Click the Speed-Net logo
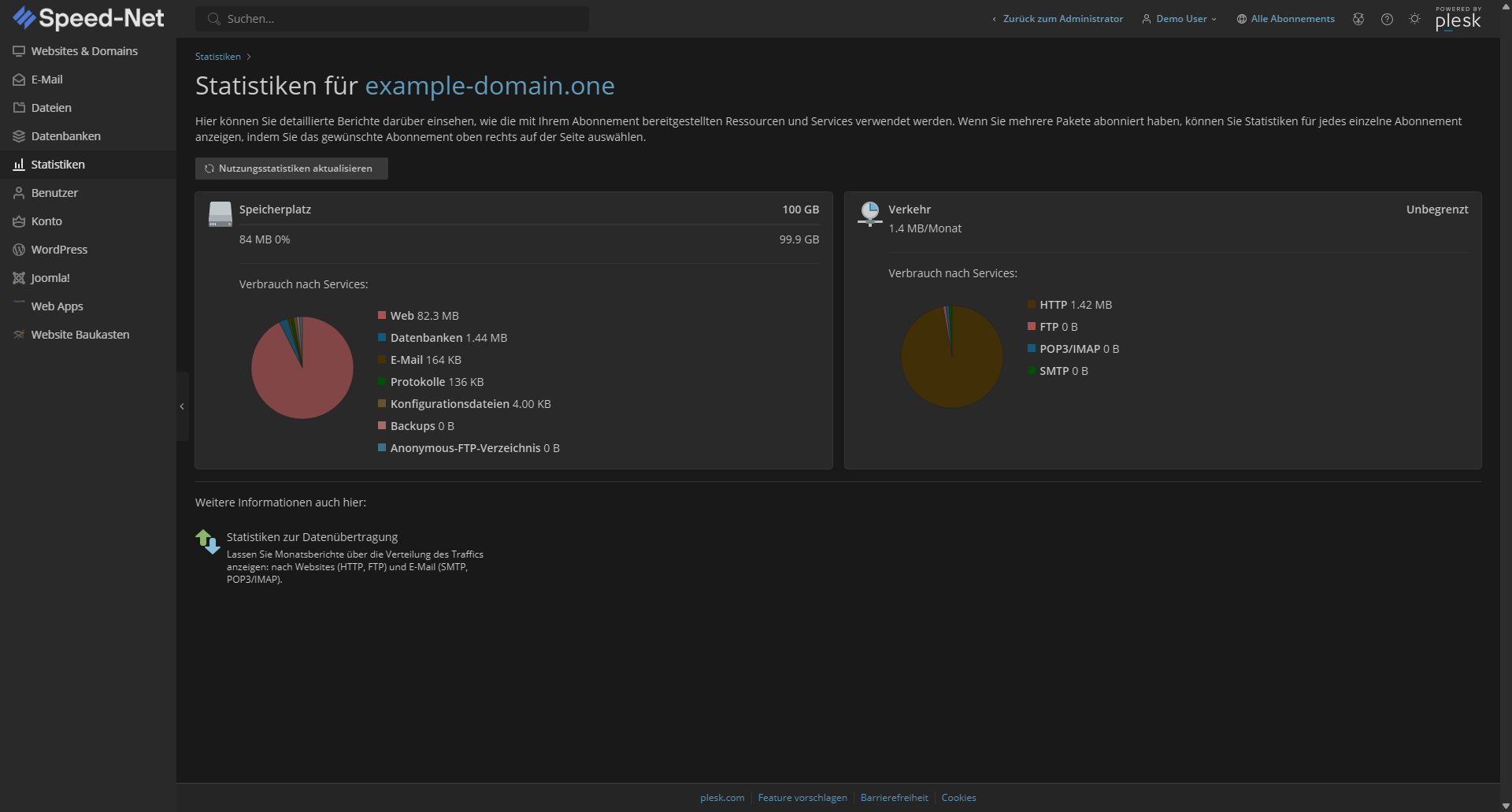 [88, 18]
